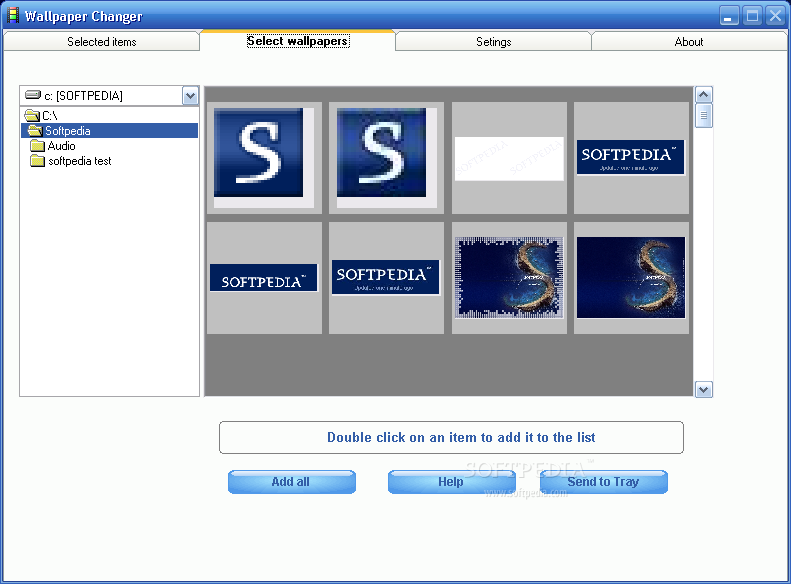This screenshot has width=791, height=584.
Task: Click the open folder icon beside C:\
Action: point(32,116)
